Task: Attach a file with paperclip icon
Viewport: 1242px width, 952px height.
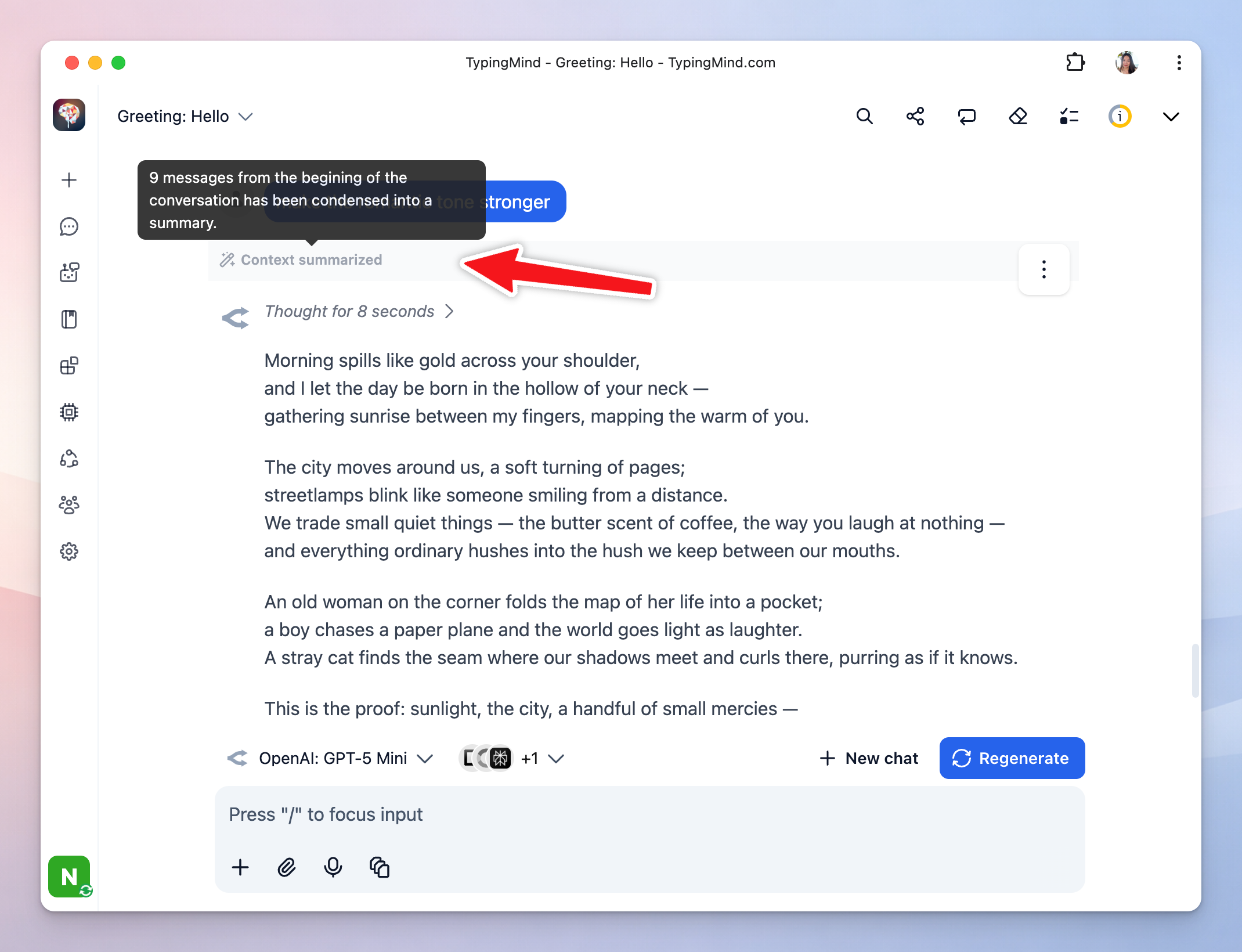Action: pos(287,868)
